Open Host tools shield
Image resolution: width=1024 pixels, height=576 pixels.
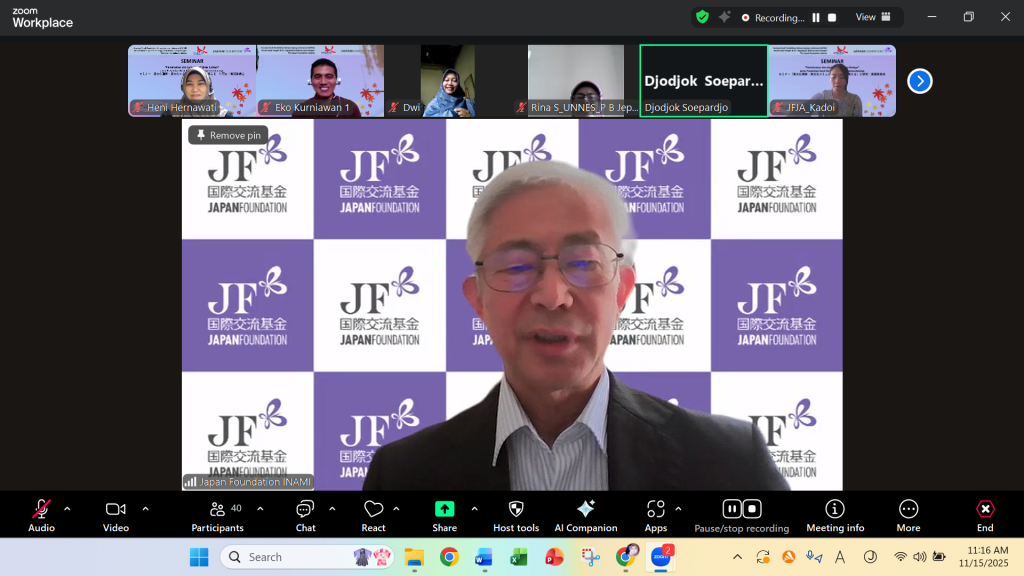(516, 515)
